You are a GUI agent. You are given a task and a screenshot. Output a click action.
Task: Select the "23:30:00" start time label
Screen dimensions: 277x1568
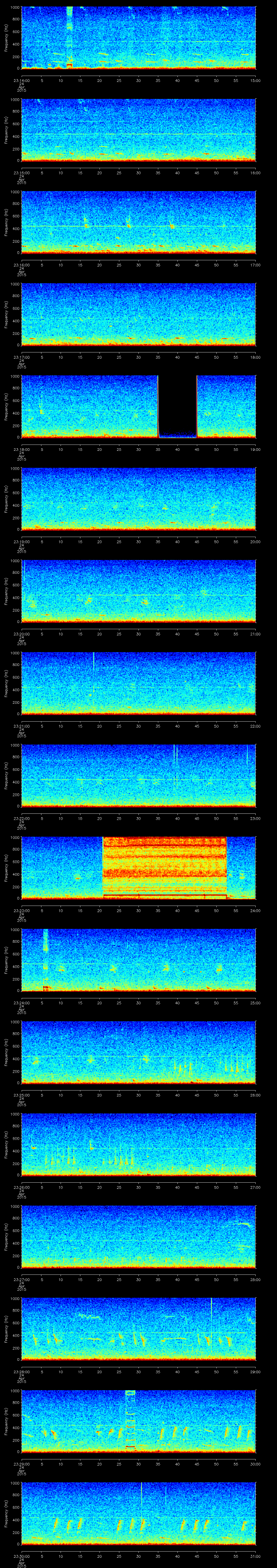pos(21,1556)
